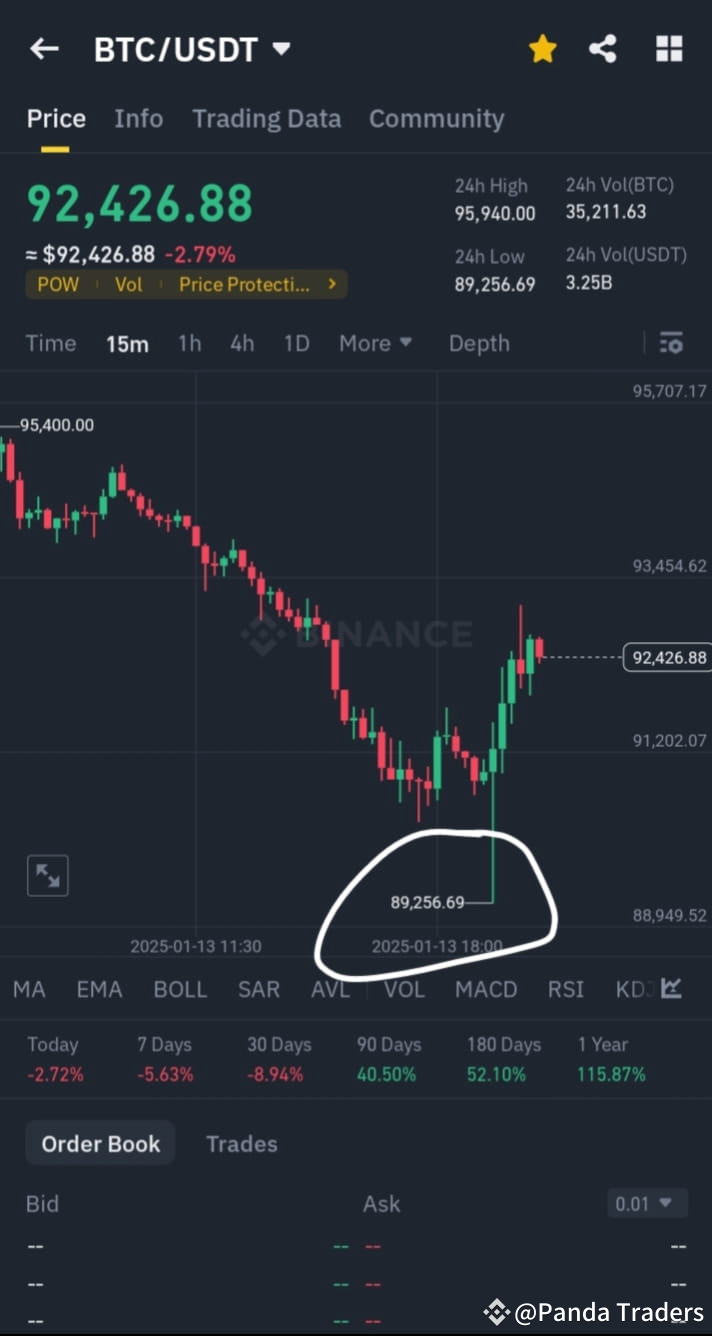Enable the RSI indicator
This screenshot has width=712, height=1336.
pyautogui.click(x=565, y=988)
